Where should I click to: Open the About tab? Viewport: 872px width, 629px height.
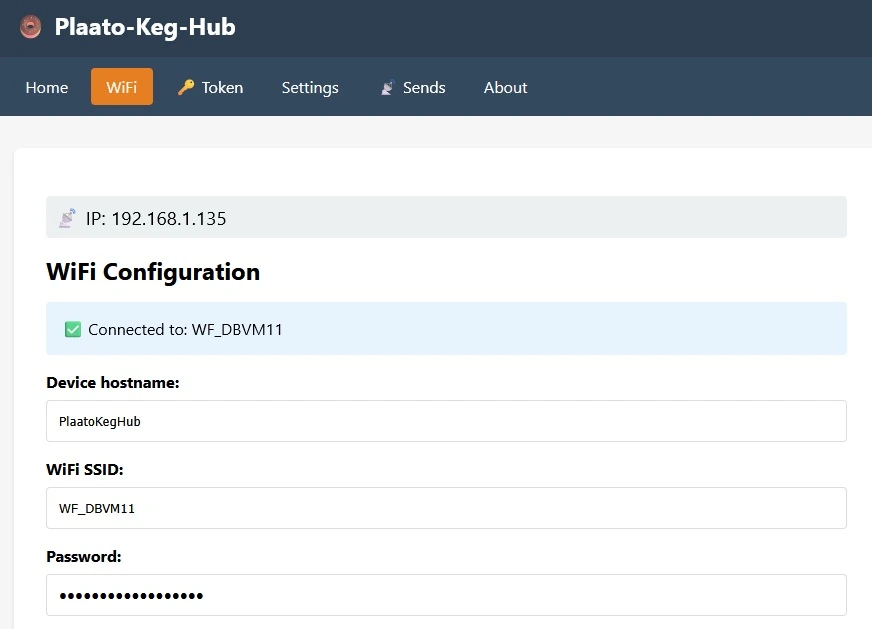[505, 88]
